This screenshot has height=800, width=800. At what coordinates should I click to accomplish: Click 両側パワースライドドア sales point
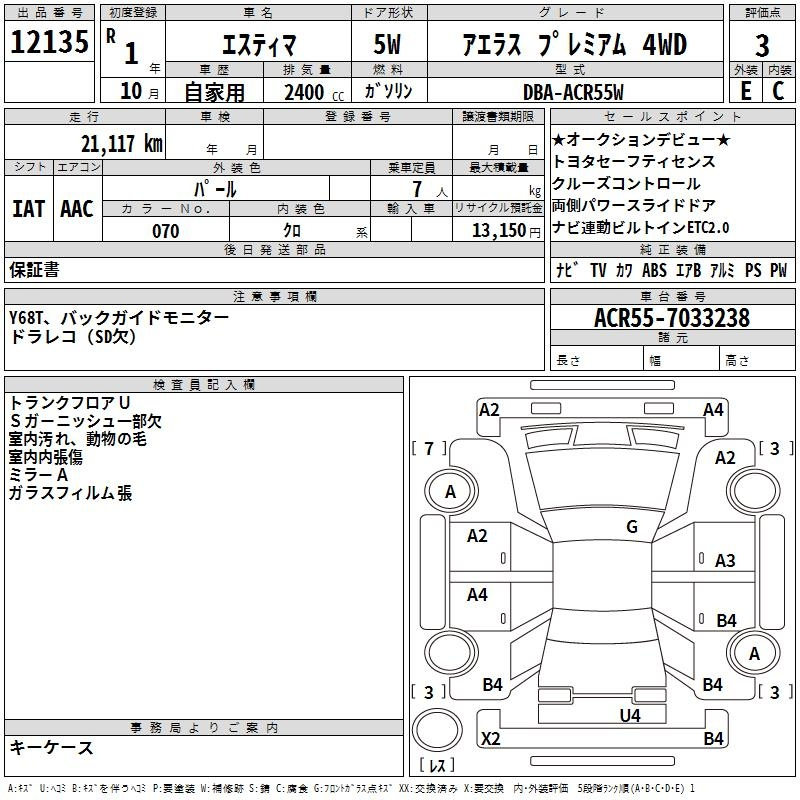[634, 205]
